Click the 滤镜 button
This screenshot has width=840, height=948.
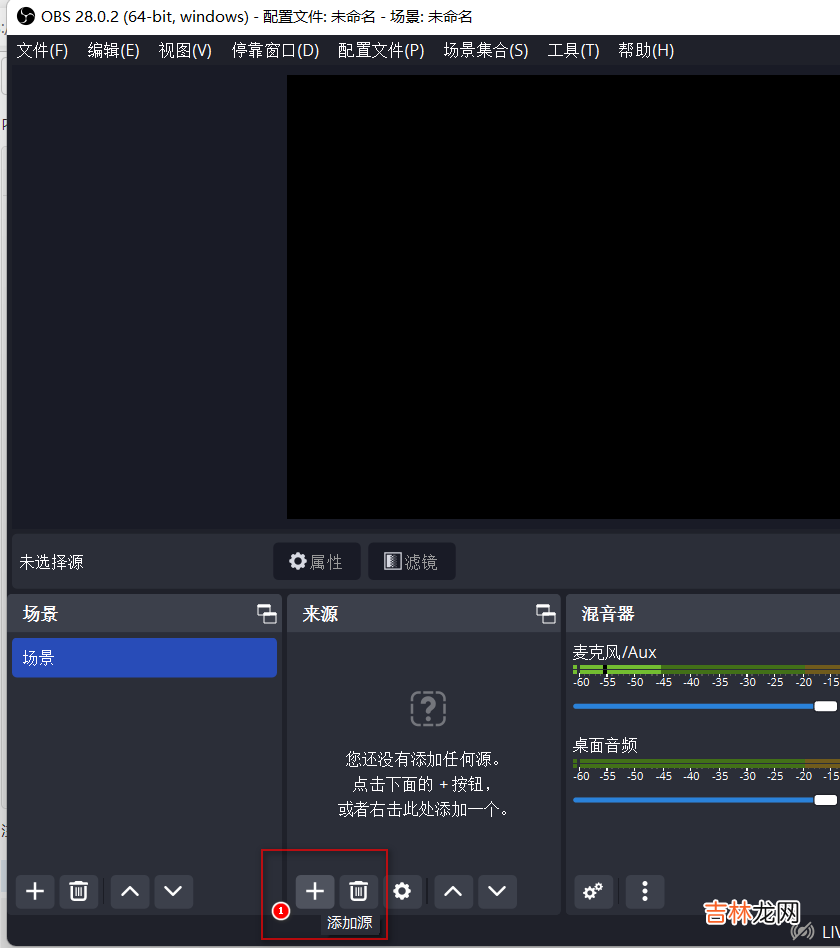tap(411, 562)
